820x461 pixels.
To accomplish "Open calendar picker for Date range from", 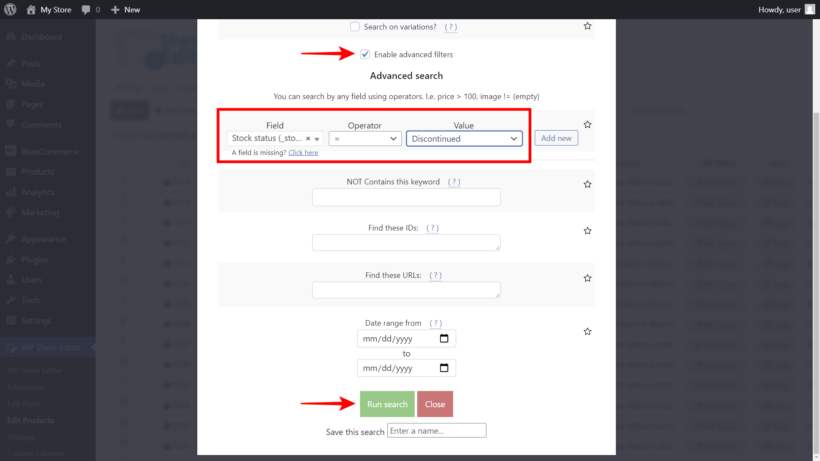I will tap(444, 338).
